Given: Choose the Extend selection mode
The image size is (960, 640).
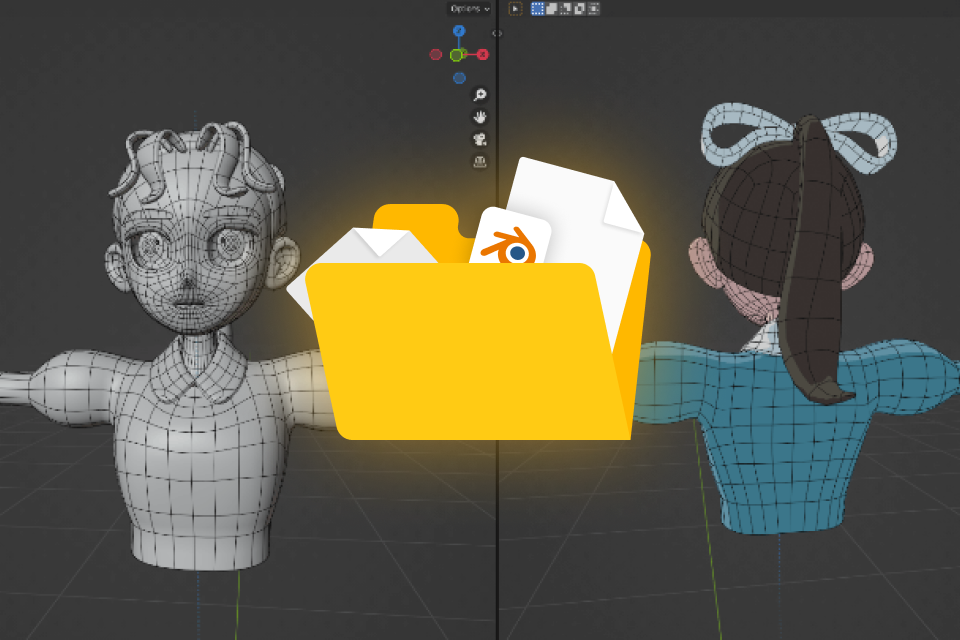Looking at the screenshot, I should pos(552,9).
